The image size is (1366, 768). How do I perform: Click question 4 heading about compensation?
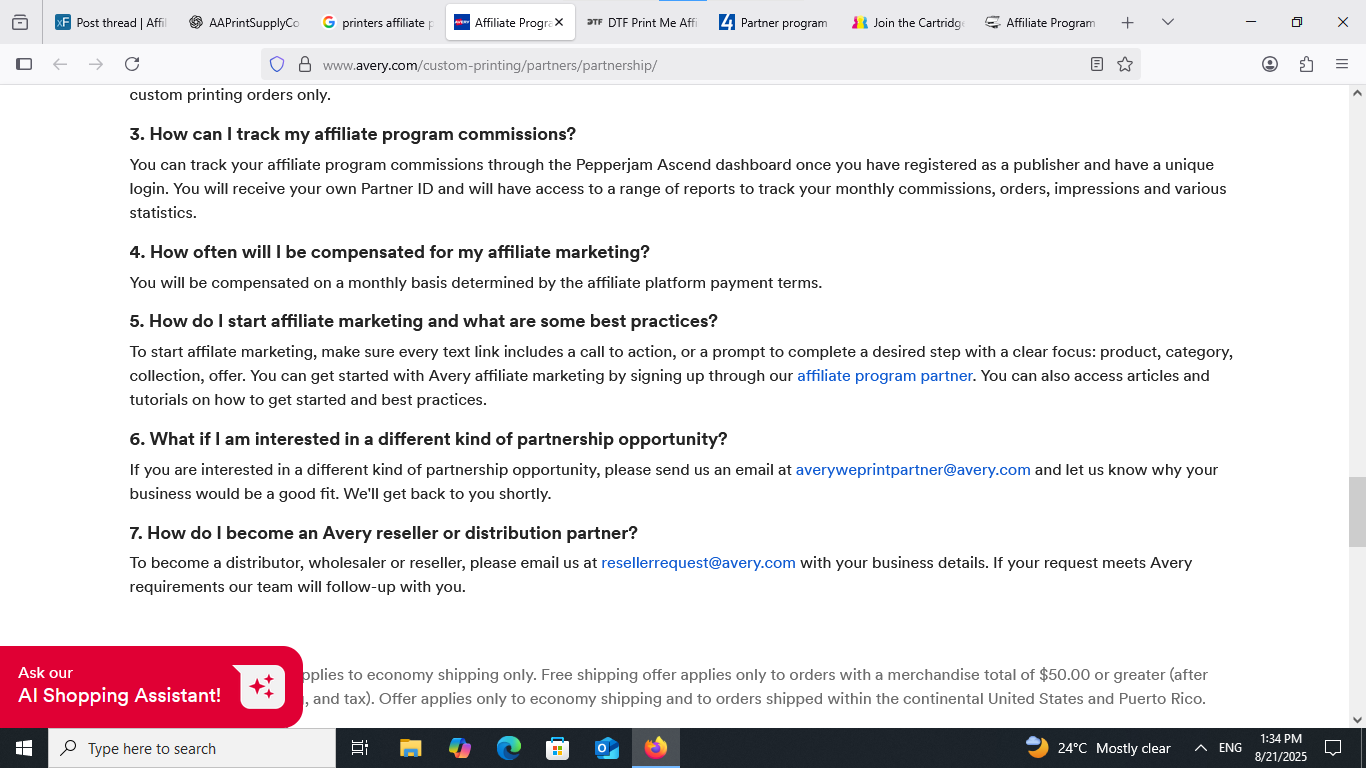pyautogui.click(x=390, y=252)
